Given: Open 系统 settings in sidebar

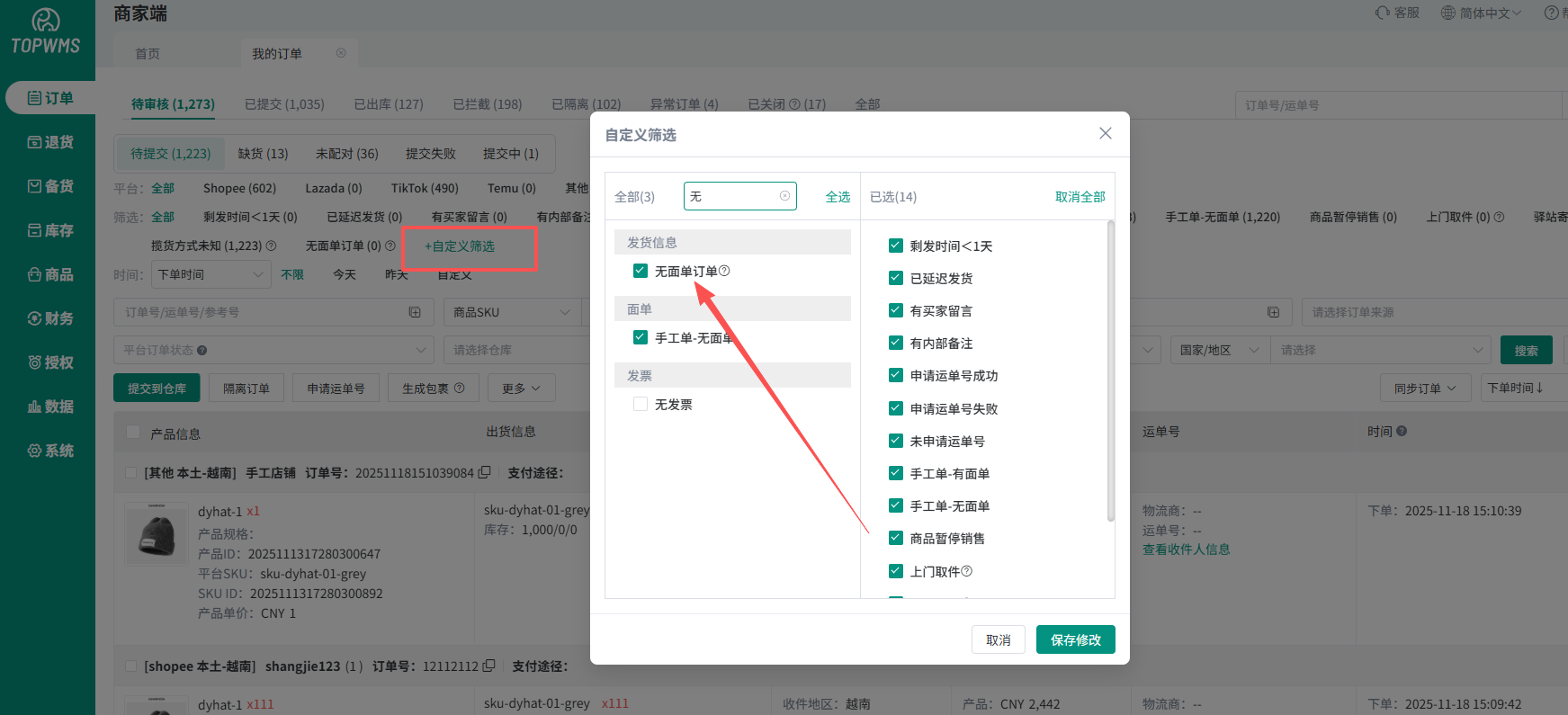Looking at the screenshot, I should tap(50, 451).
